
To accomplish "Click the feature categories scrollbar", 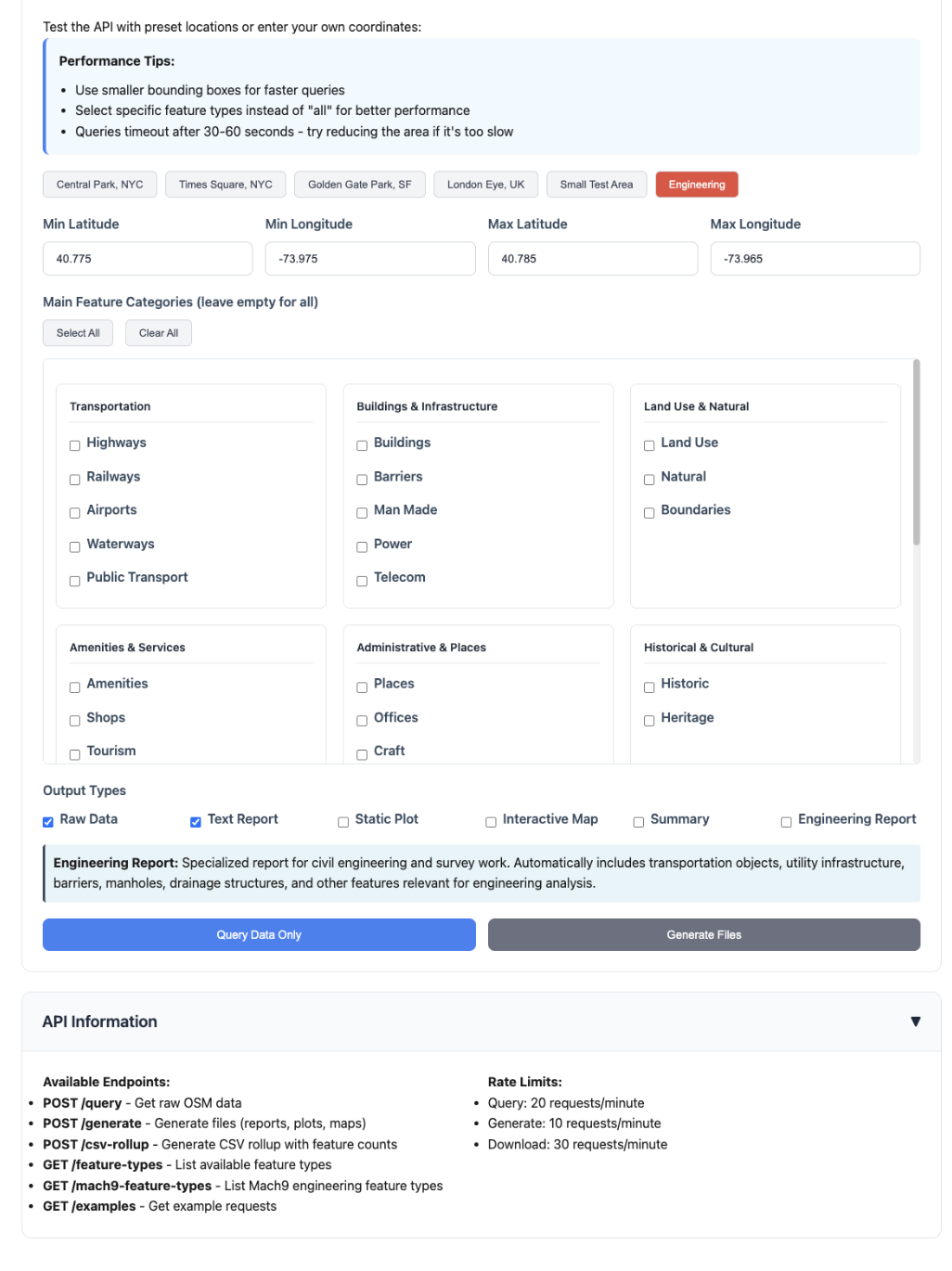I will point(916,453).
